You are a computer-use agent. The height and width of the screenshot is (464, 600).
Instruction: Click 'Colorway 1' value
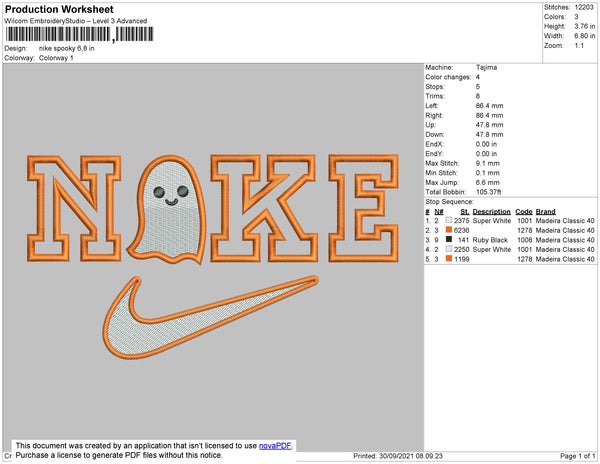(x=56, y=58)
